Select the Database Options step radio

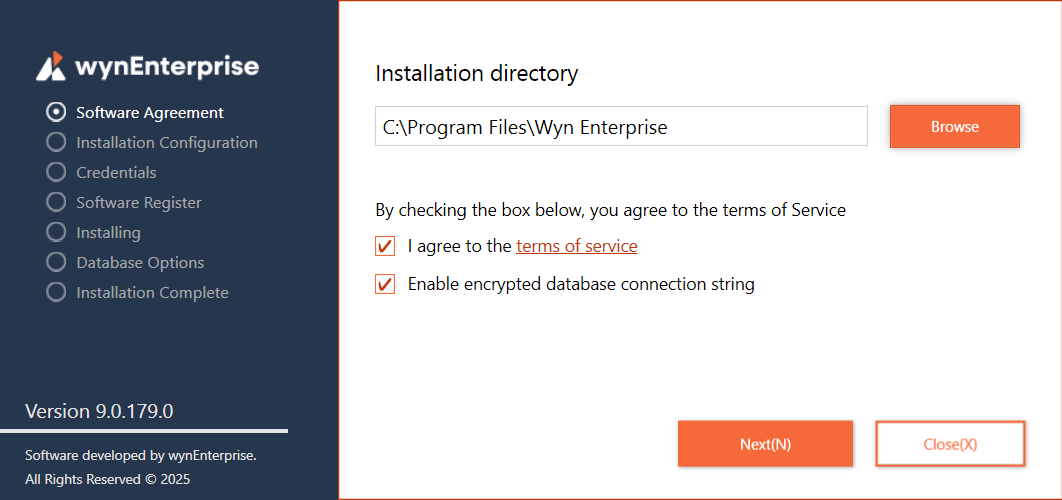tap(56, 262)
